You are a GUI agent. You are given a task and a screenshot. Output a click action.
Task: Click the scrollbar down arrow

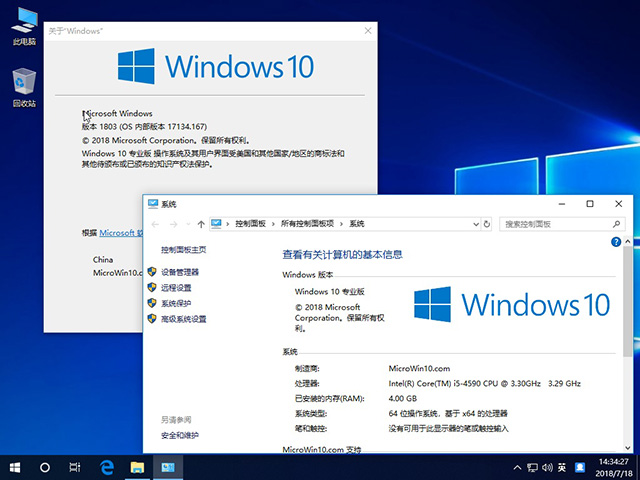(x=628, y=448)
